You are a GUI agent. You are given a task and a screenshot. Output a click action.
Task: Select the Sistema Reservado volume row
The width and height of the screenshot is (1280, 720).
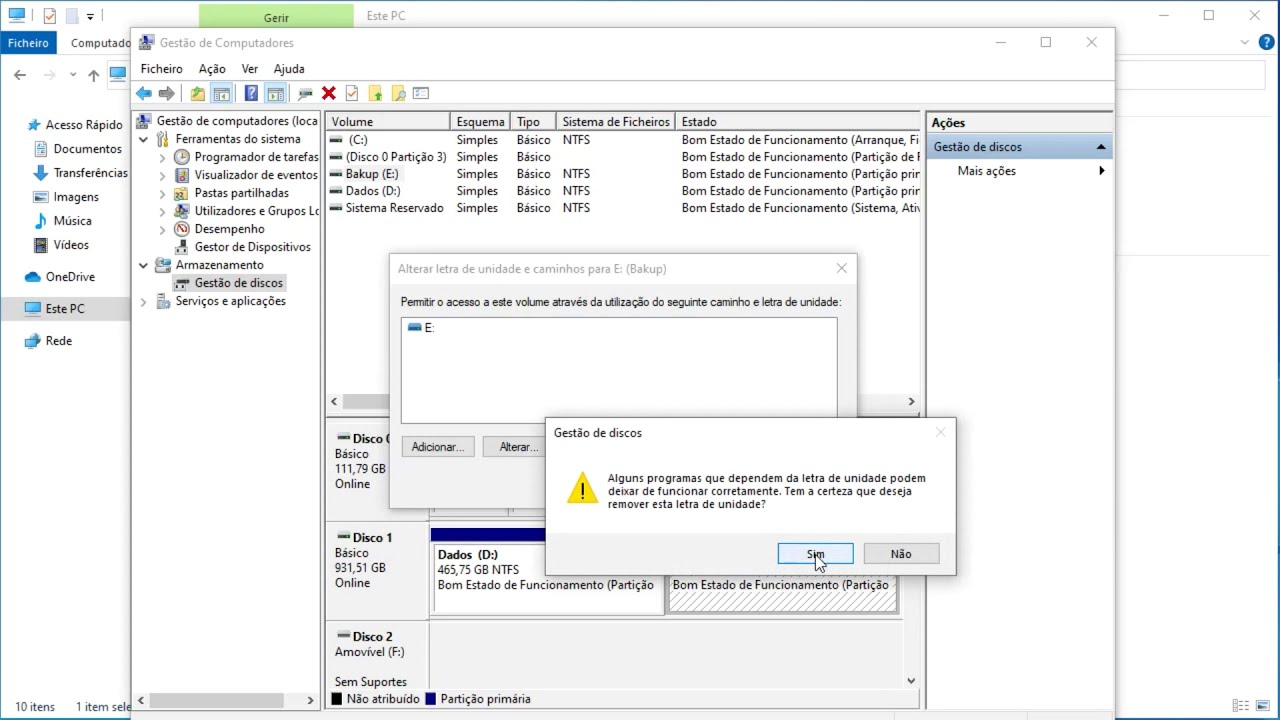tap(624, 208)
